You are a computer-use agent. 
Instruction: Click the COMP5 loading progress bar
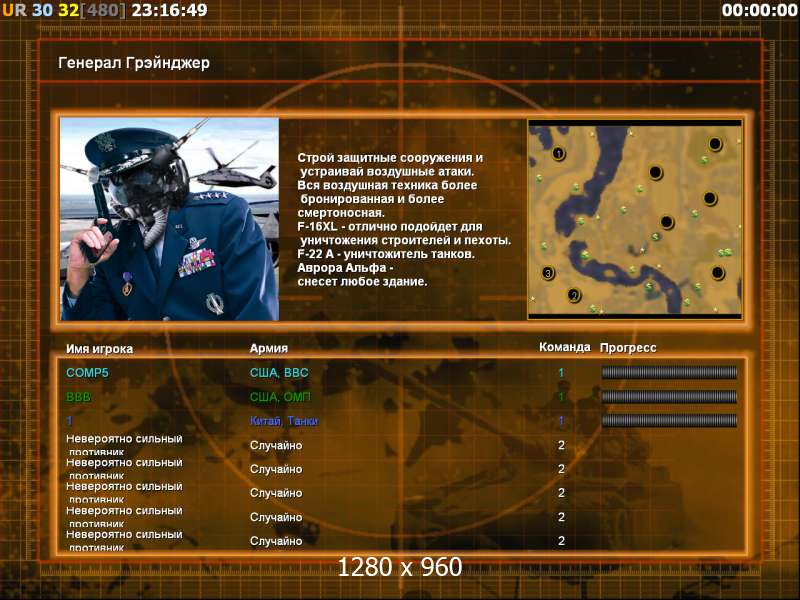point(669,372)
